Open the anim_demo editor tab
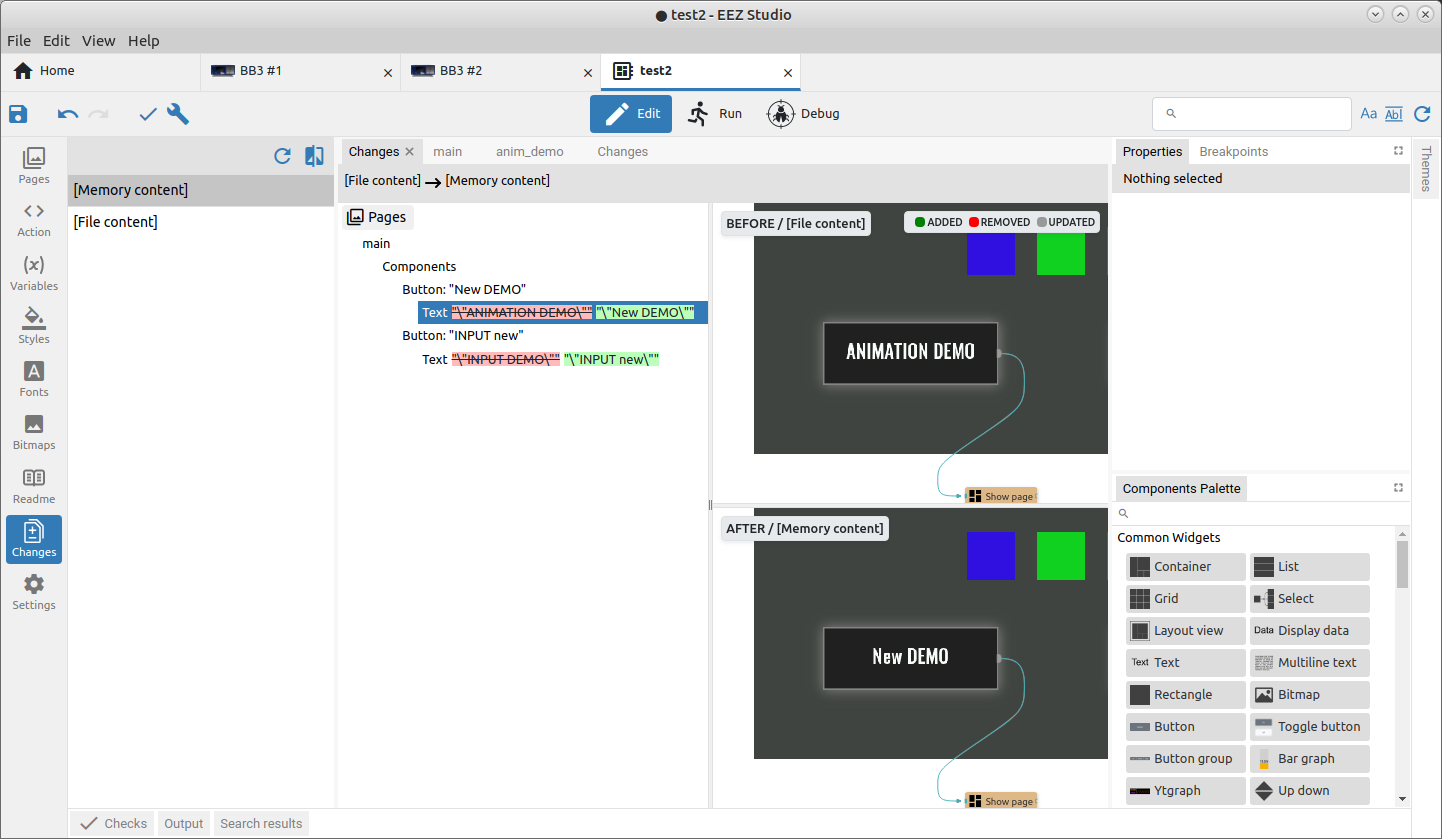 [530, 152]
